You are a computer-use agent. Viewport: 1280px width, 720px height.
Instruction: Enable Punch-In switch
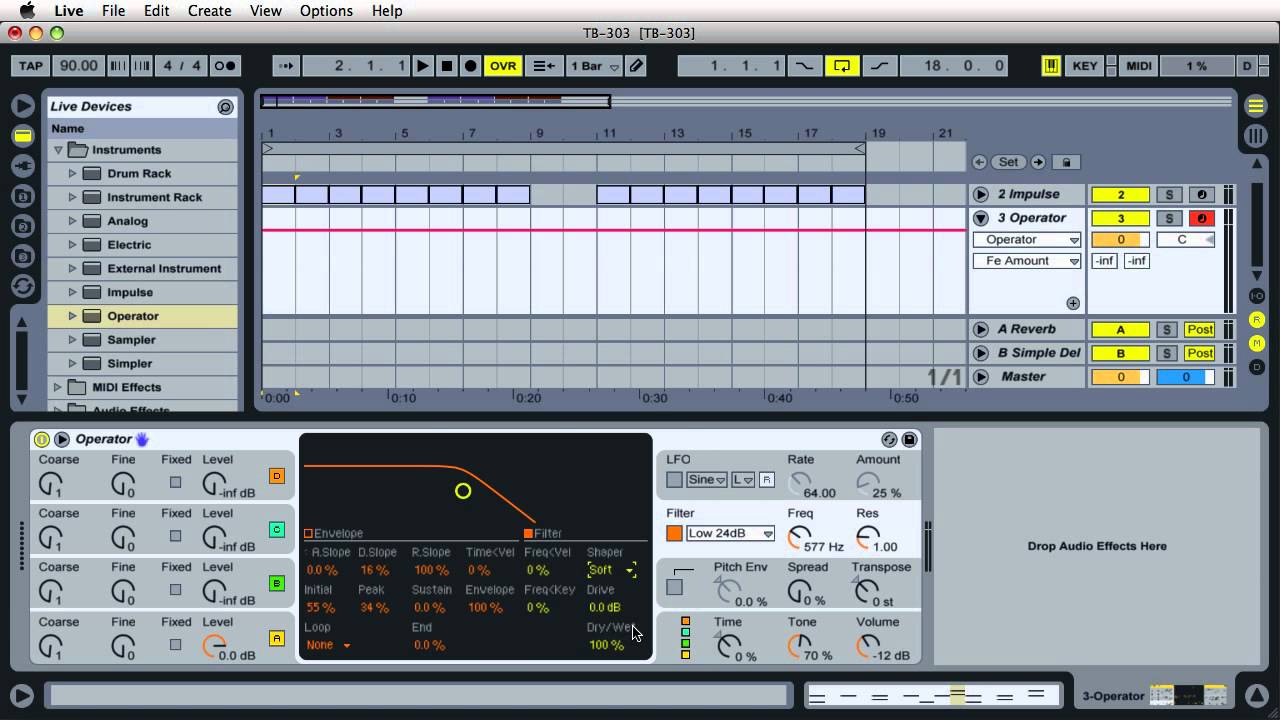pyautogui.click(x=804, y=66)
